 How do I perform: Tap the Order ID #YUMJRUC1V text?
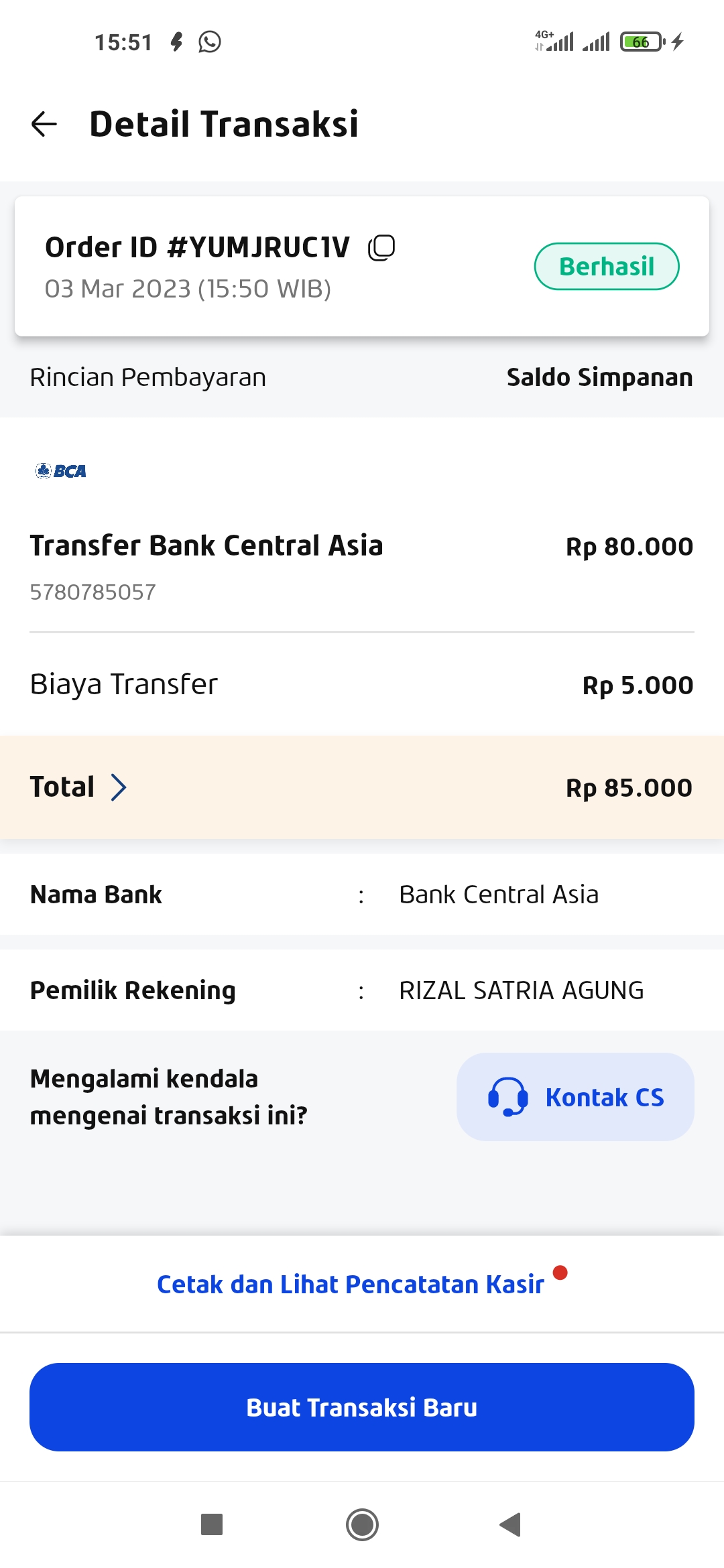(x=197, y=247)
